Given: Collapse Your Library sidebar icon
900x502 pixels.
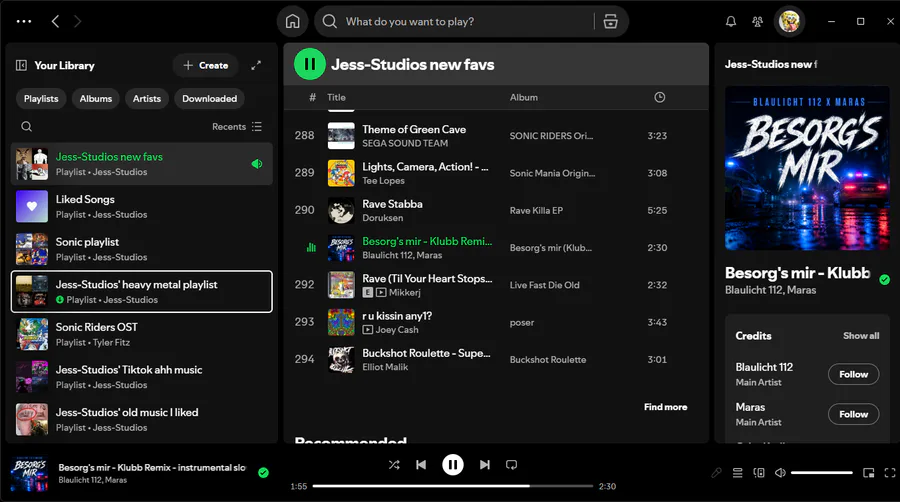Looking at the screenshot, I should click(21, 65).
